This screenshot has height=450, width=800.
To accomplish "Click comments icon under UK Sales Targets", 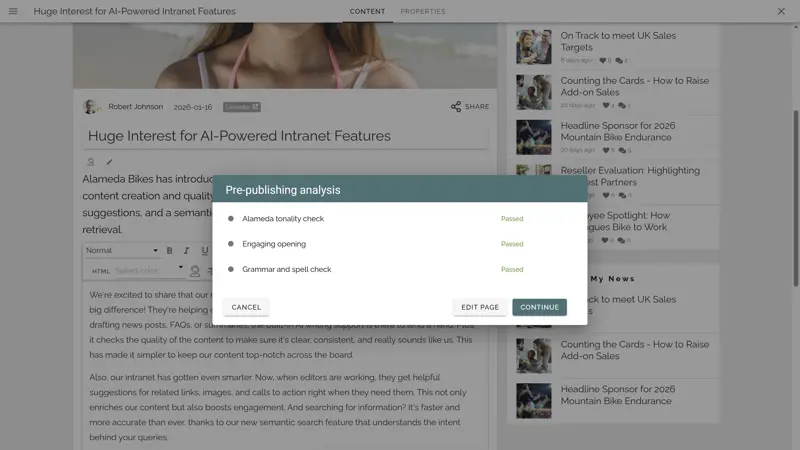I will coord(619,60).
